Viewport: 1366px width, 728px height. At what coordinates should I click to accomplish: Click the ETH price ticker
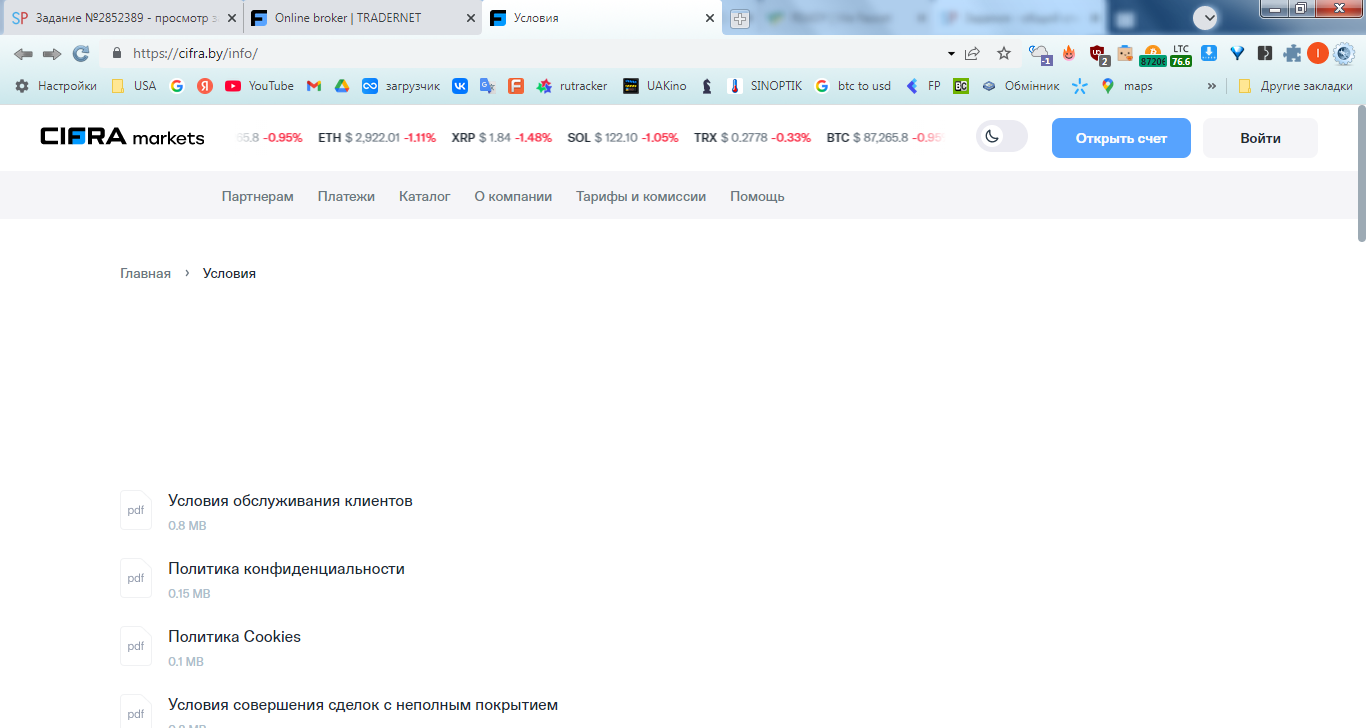[x=377, y=137]
